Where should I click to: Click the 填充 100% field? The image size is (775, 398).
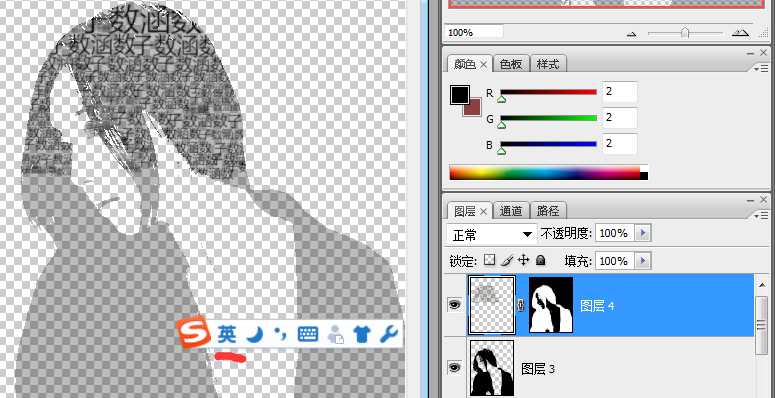point(616,261)
